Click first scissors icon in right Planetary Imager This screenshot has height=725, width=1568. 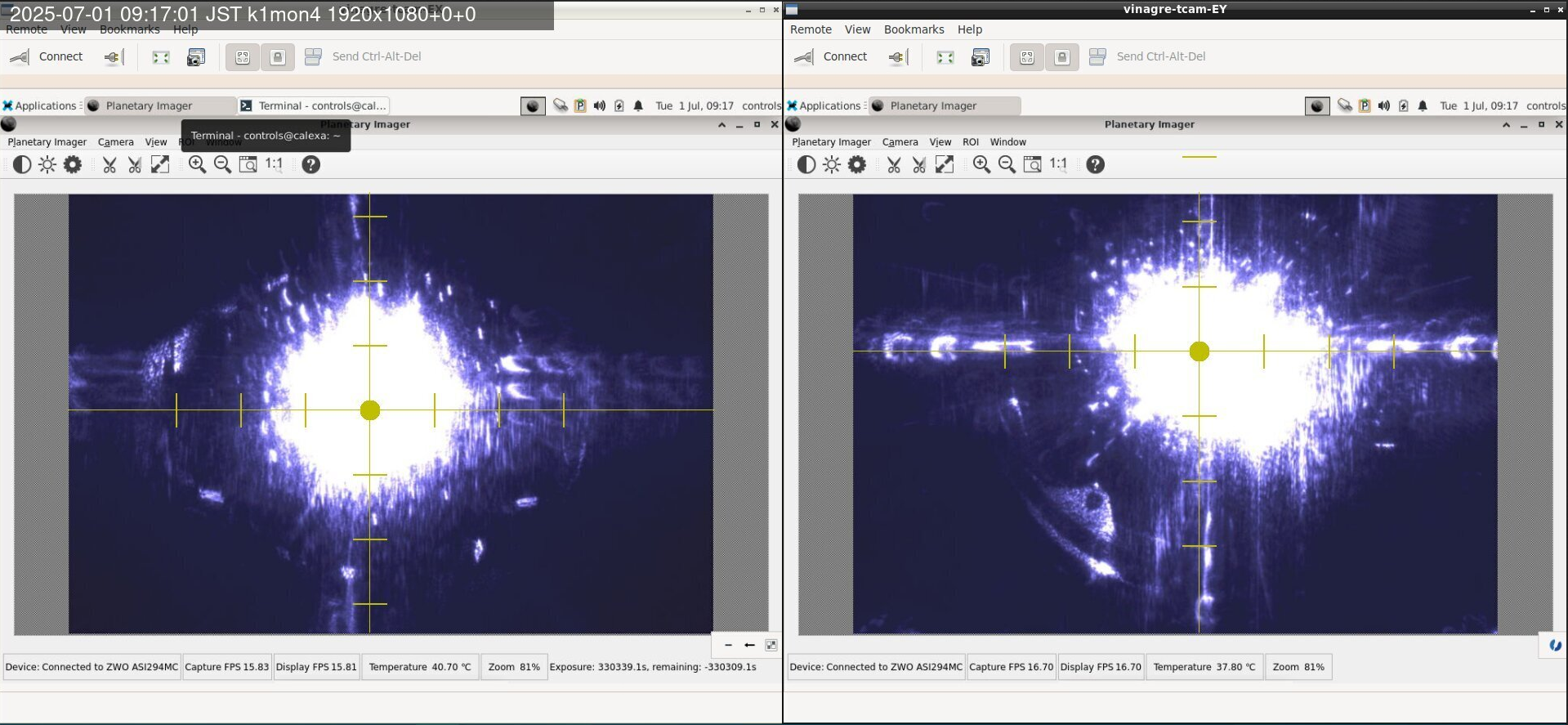pyautogui.click(x=894, y=164)
